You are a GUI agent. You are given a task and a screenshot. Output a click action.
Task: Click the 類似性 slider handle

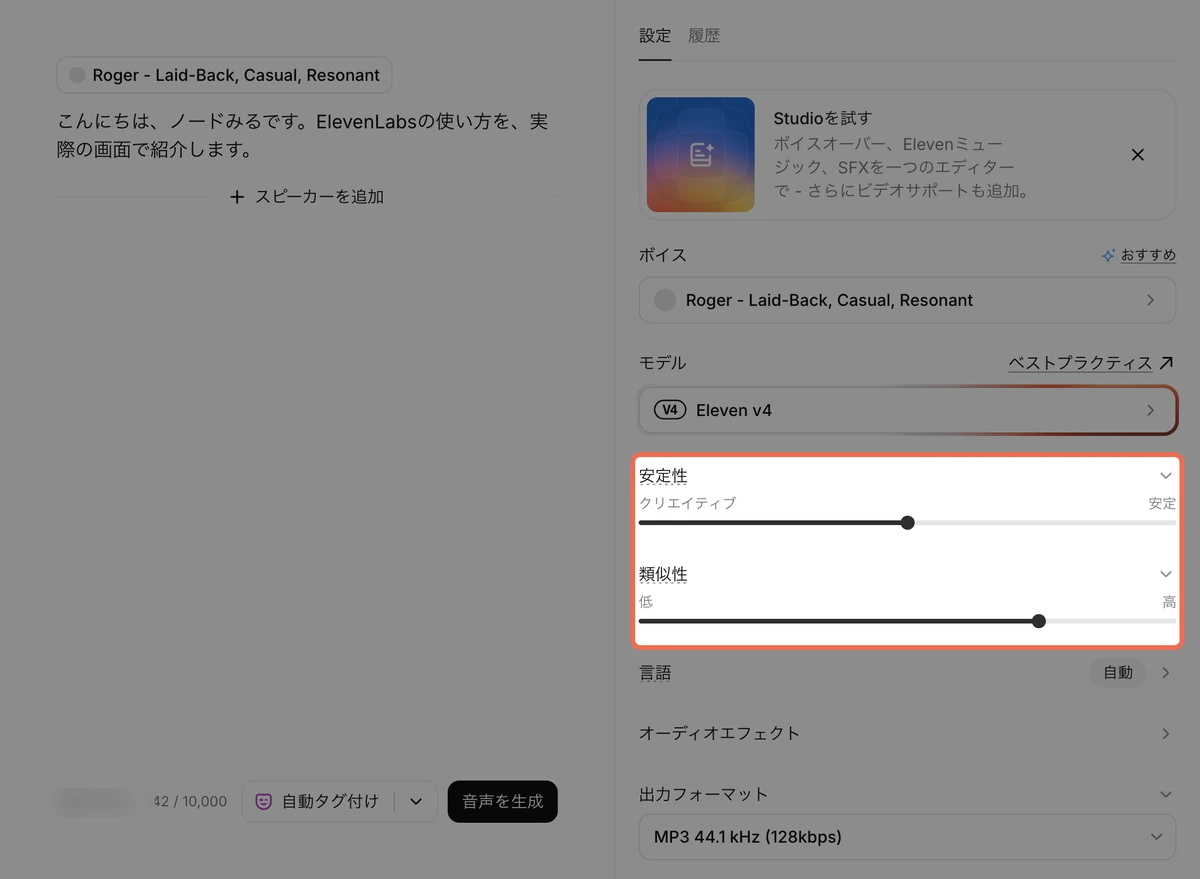(x=1038, y=621)
